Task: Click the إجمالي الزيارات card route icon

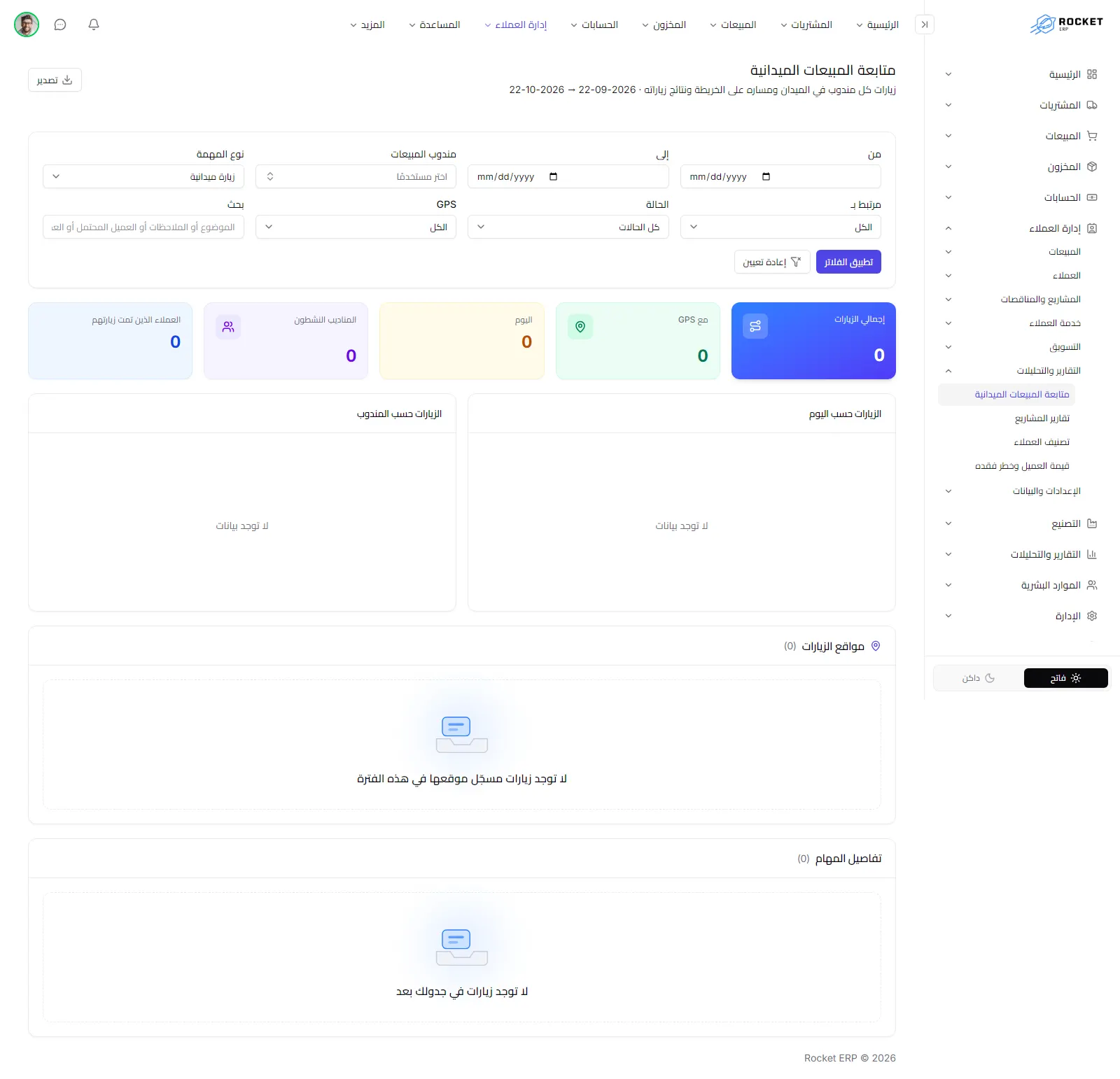Action: pyautogui.click(x=755, y=326)
